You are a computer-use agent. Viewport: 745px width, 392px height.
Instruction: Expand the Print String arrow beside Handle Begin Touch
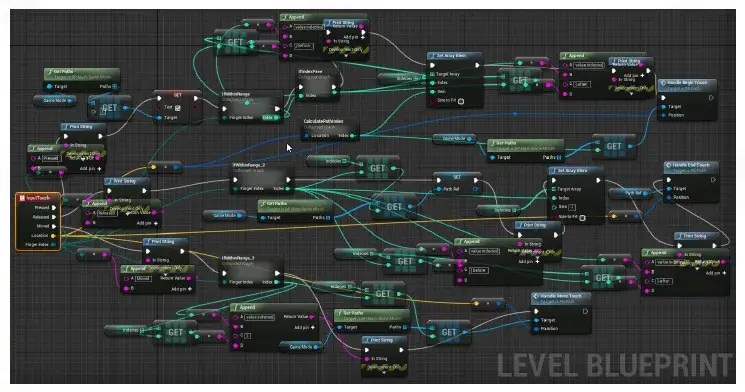click(631, 94)
